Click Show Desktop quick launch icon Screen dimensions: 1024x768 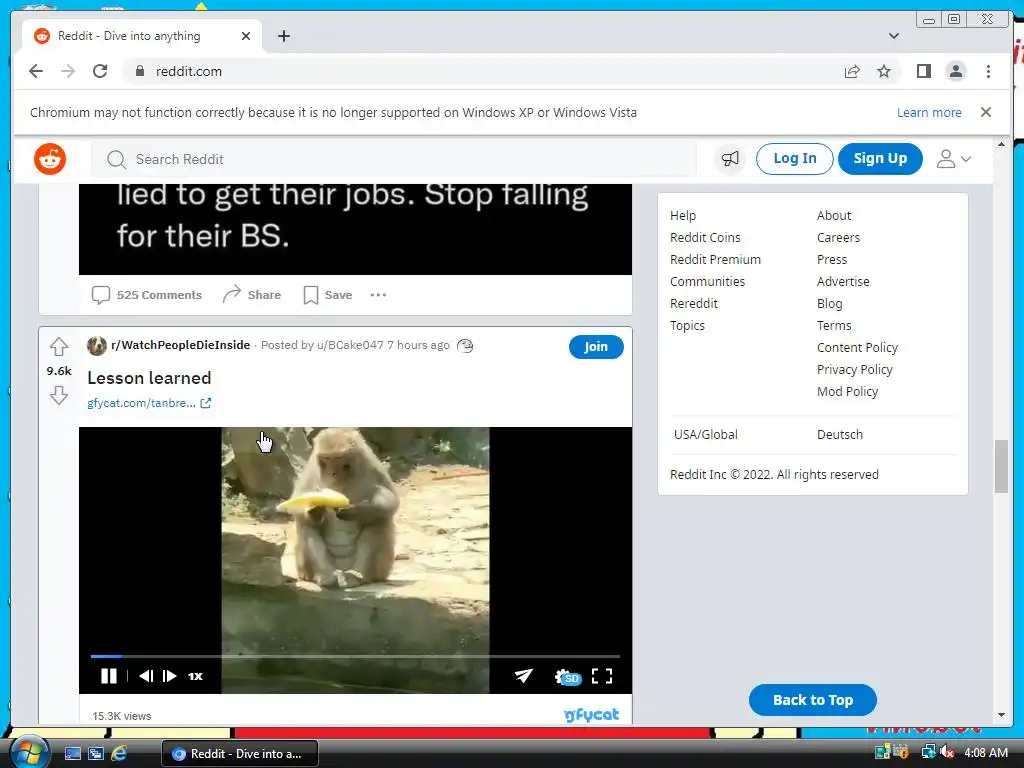coord(72,754)
